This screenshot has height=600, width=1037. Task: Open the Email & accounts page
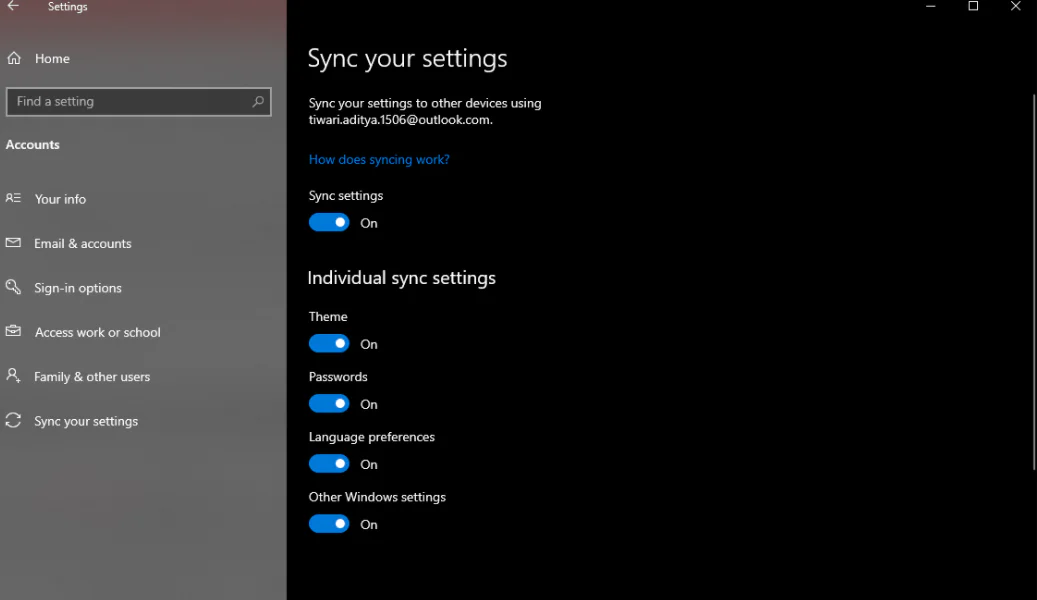click(x=83, y=244)
